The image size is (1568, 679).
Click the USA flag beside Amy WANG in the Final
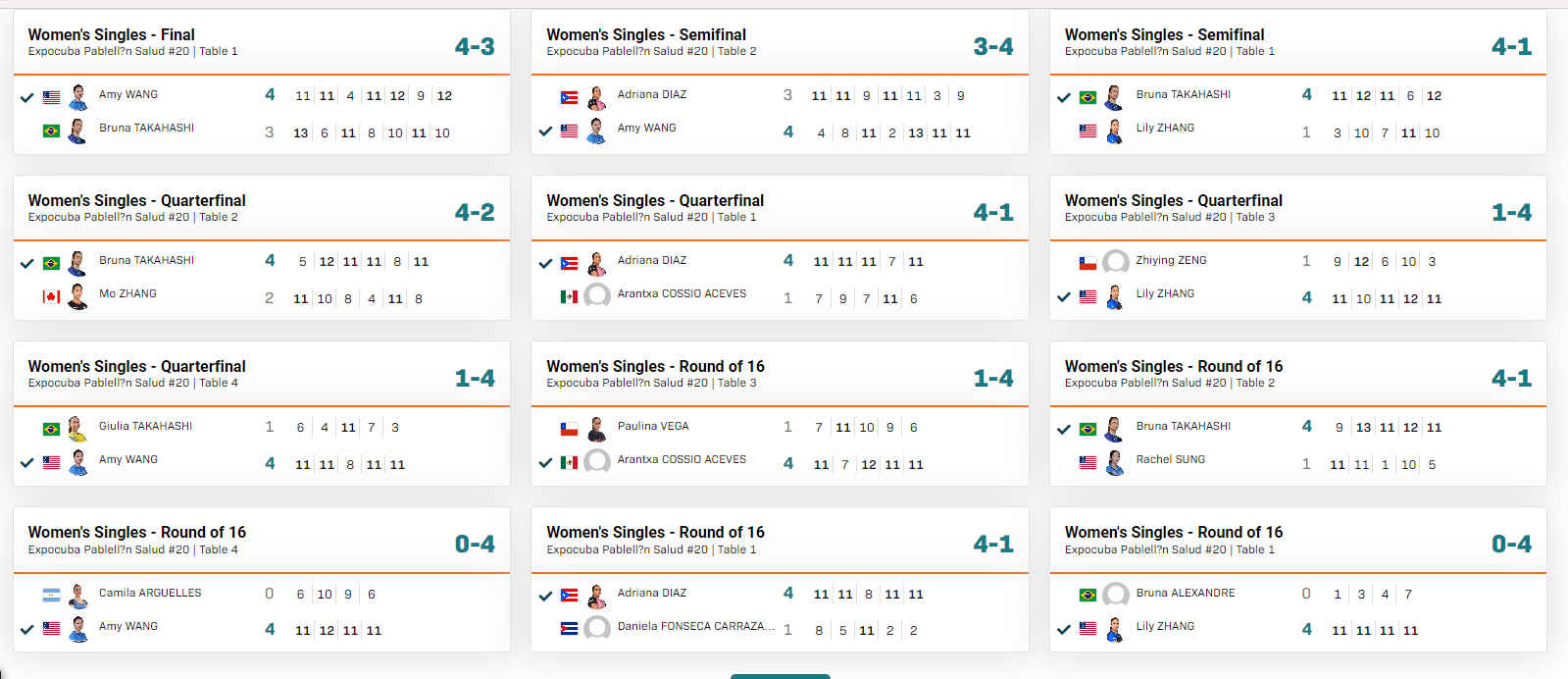[52, 97]
